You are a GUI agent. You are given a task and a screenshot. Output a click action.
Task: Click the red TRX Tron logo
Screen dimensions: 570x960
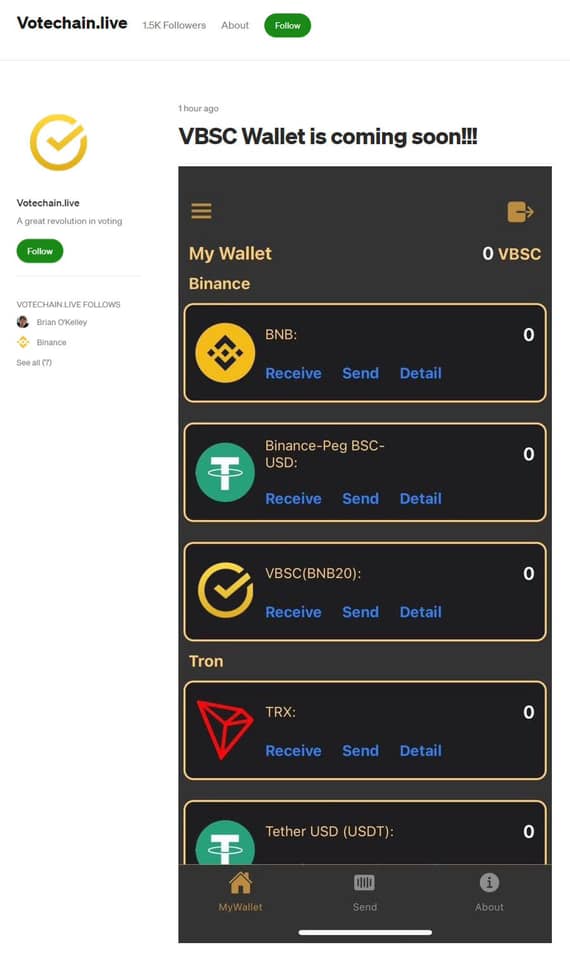pyautogui.click(x=225, y=729)
